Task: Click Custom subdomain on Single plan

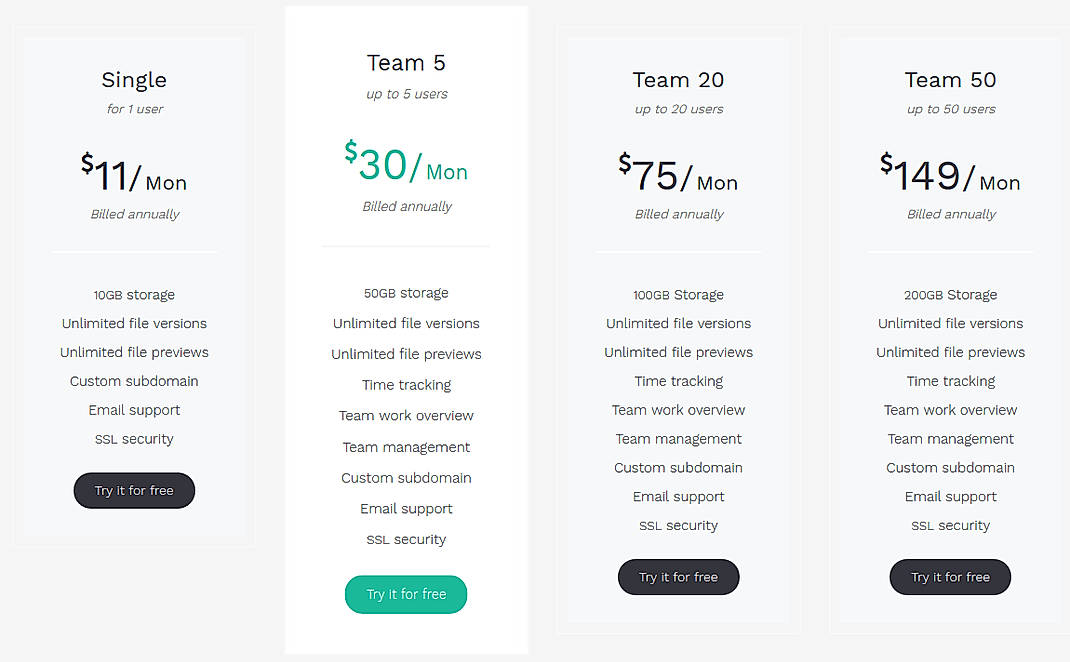Action: 134,381
